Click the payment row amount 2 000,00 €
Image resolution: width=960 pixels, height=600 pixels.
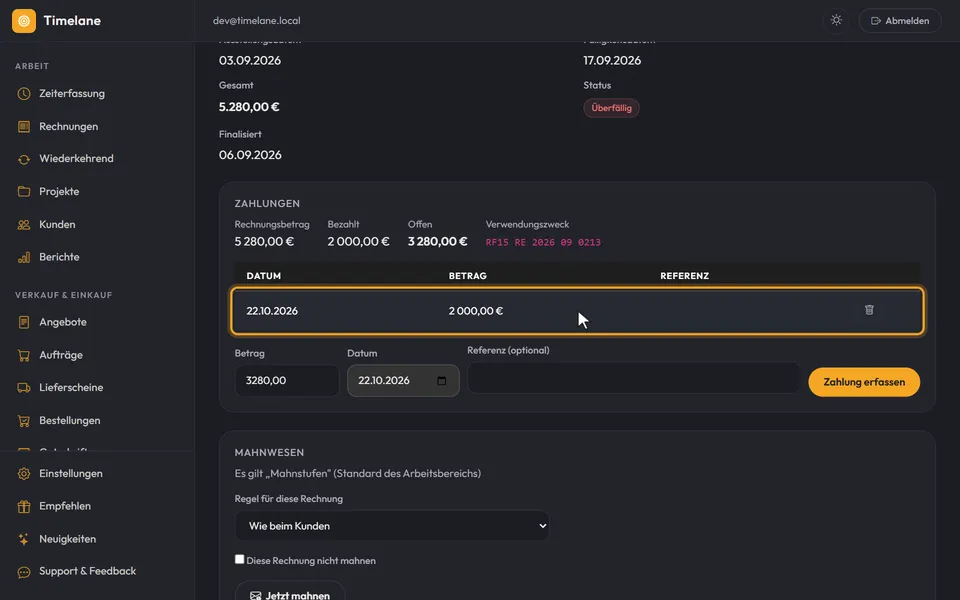(476, 311)
